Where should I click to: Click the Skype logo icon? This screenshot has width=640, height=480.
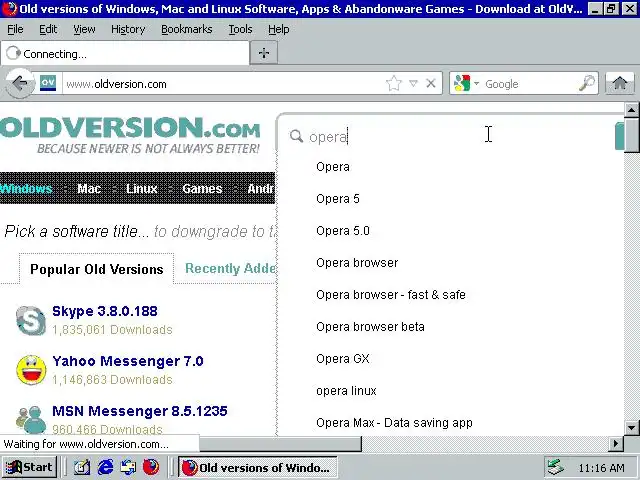coord(31,320)
